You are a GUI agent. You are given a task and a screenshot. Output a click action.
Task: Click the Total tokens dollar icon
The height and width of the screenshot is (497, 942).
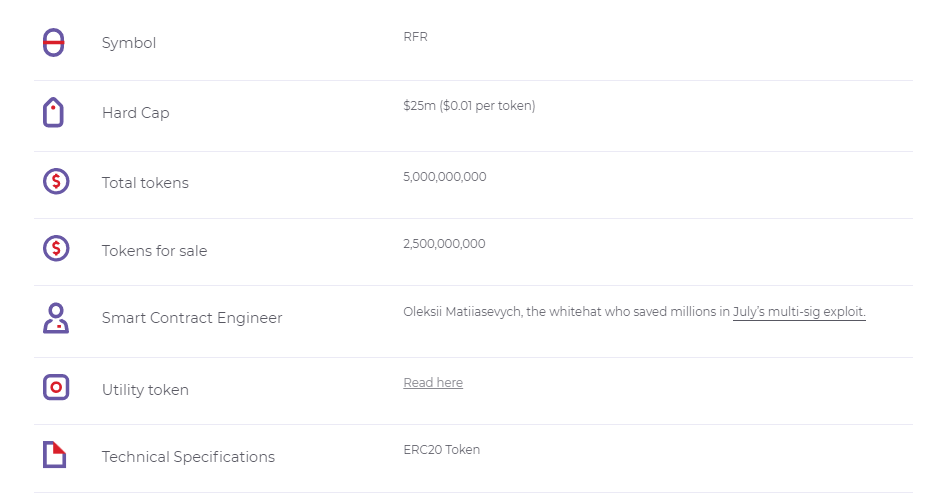click(x=56, y=181)
